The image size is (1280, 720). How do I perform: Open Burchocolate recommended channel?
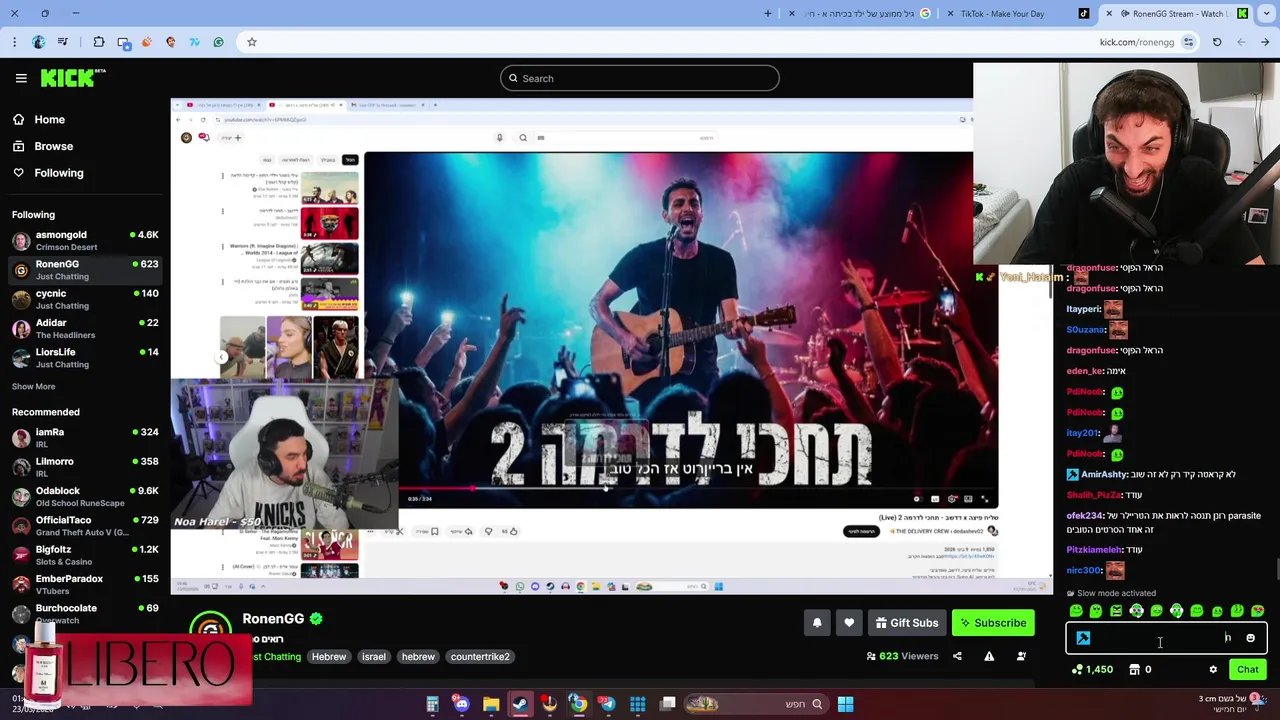[x=85, y=613]
